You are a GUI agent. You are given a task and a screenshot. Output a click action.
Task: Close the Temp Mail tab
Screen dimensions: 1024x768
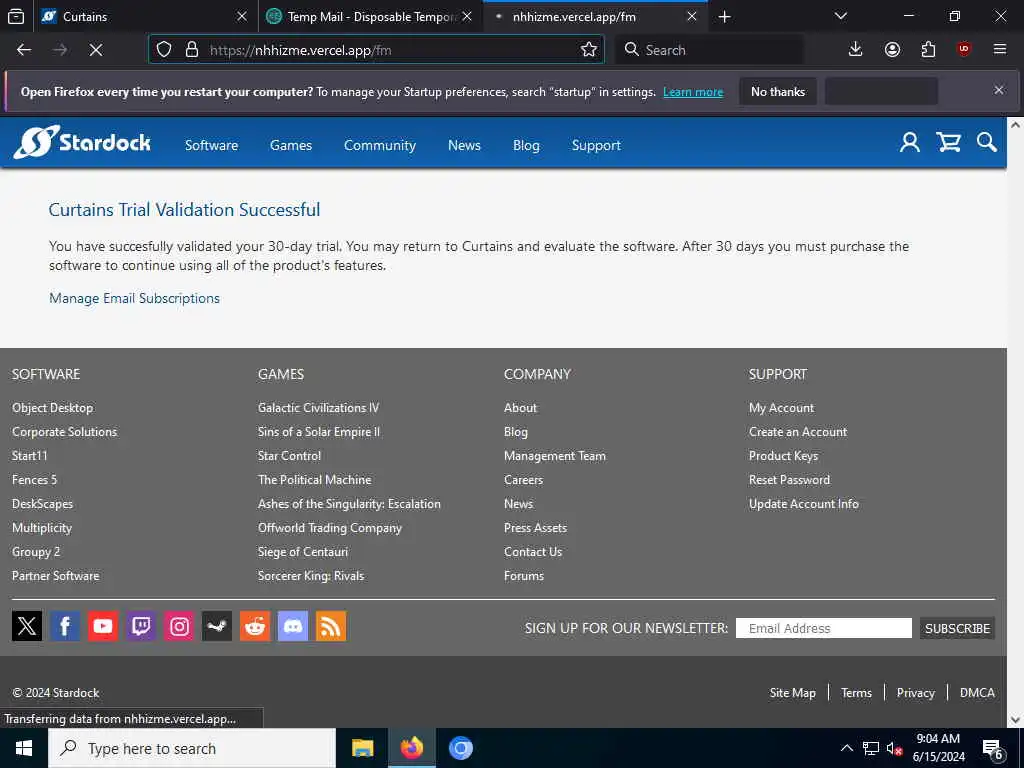(467, 16)
